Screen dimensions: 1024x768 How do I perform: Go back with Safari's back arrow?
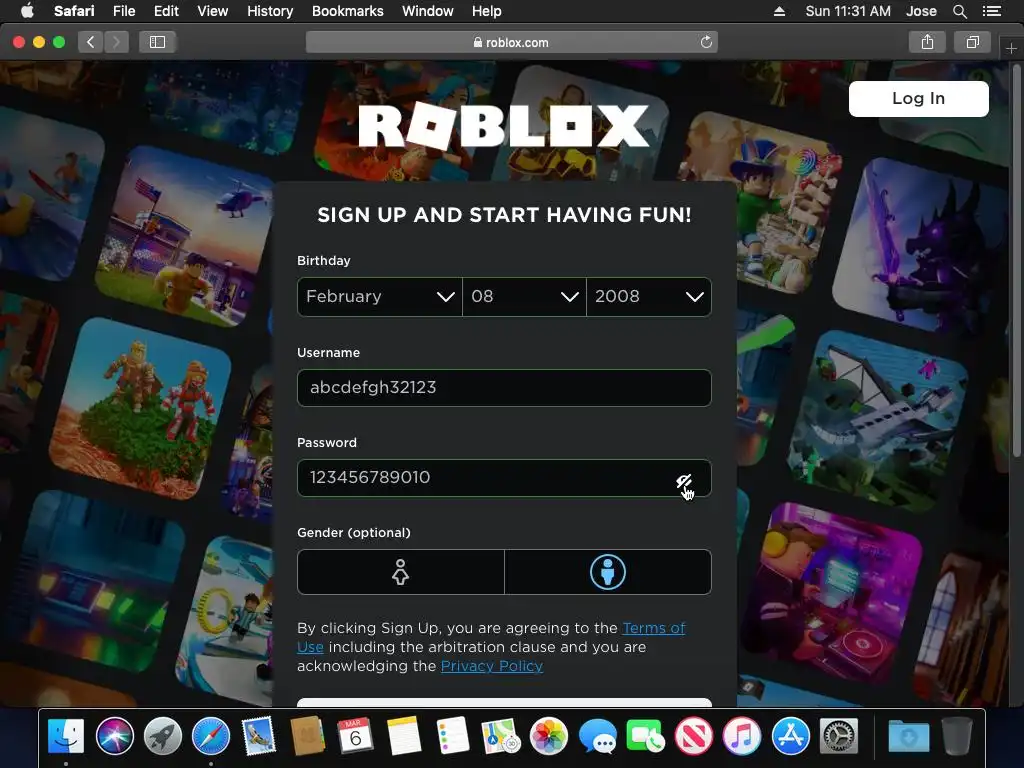tap(91, 42)
